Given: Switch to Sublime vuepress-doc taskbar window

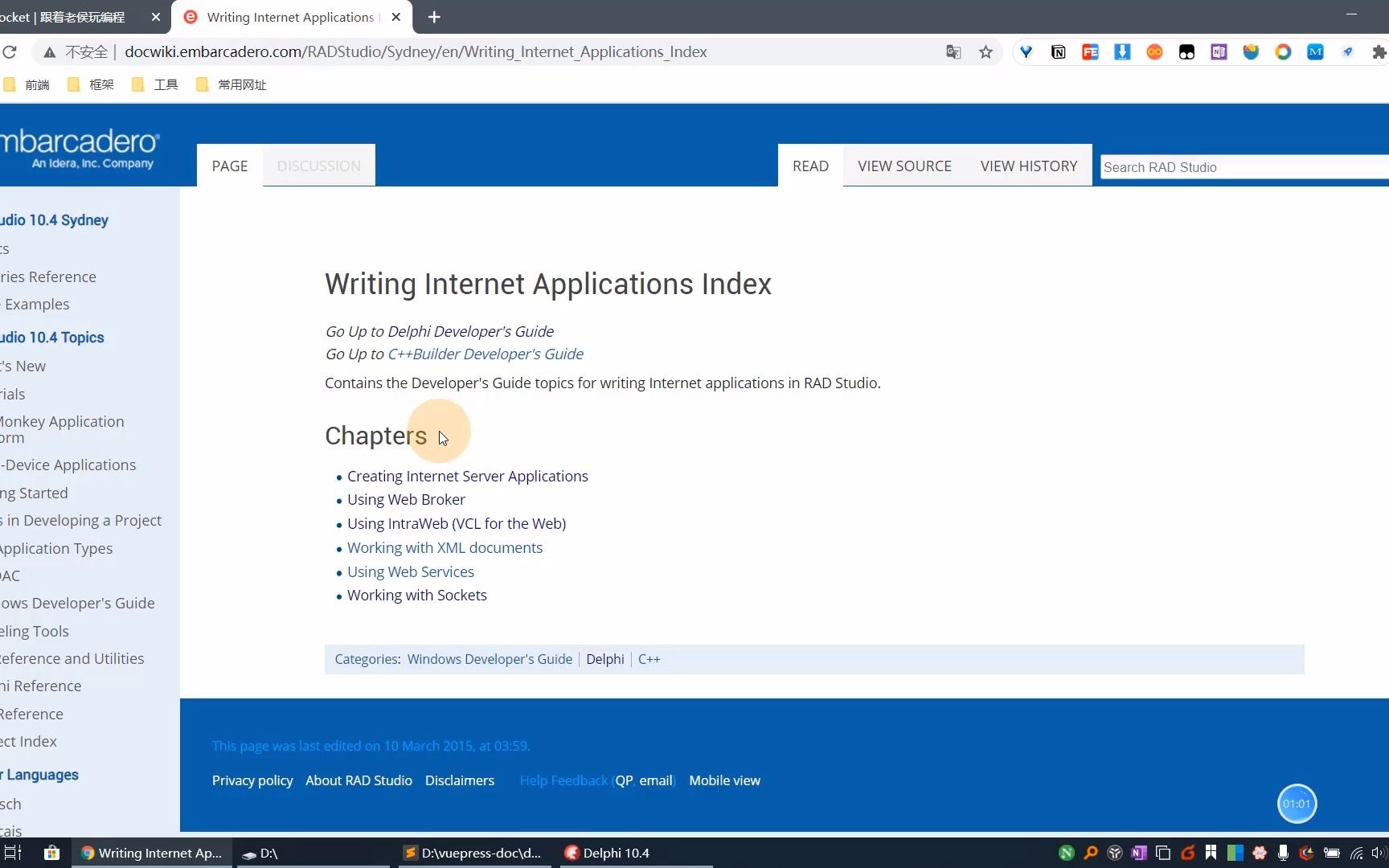Looking at the screenshot, I should (x=474, y=853).
